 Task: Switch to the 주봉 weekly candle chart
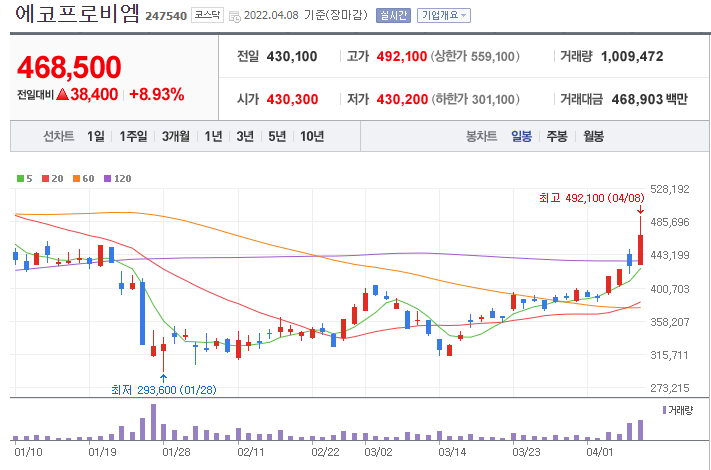557,136
